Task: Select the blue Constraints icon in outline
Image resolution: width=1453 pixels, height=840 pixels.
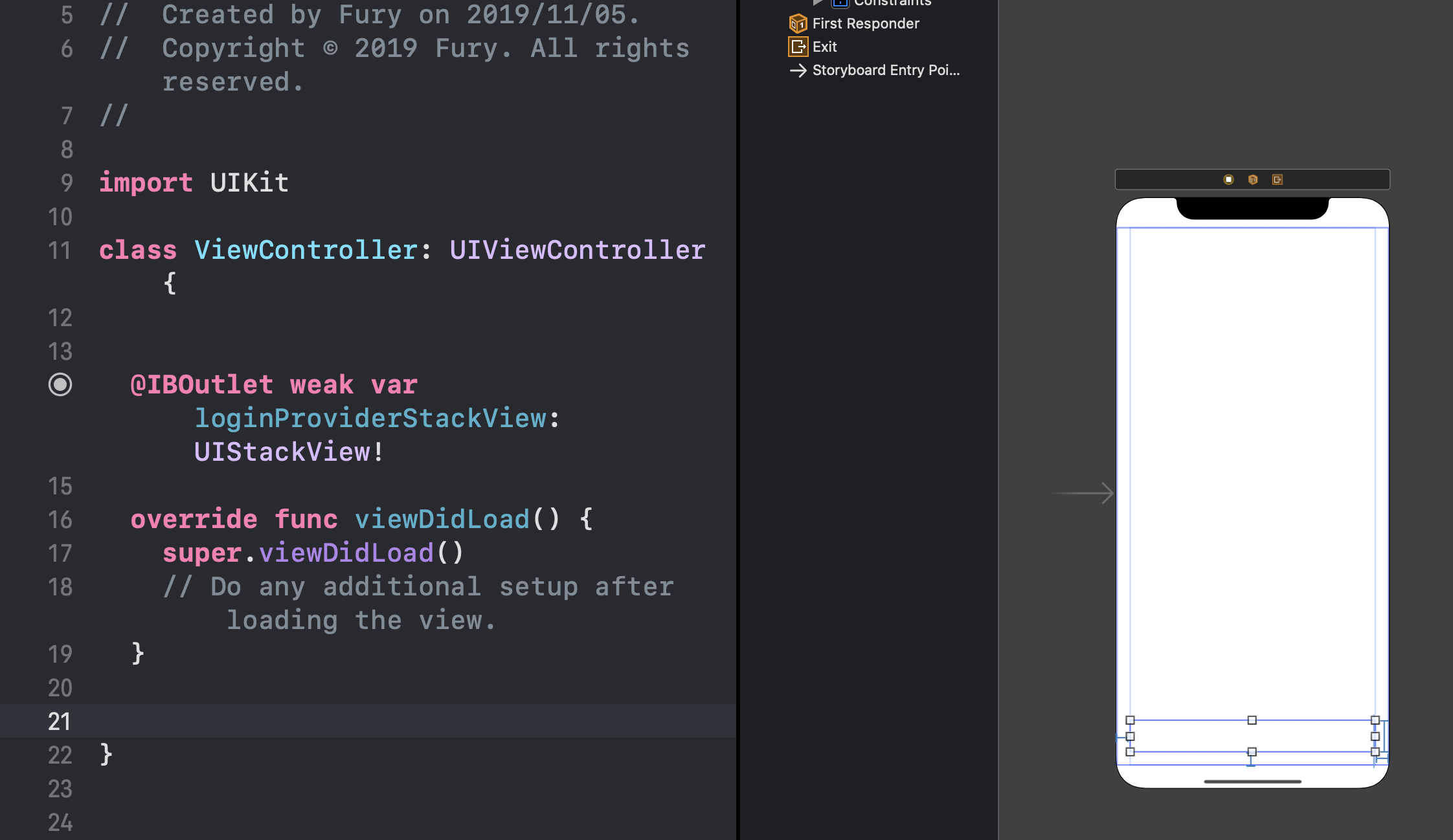Action: (x=840, y=3)
